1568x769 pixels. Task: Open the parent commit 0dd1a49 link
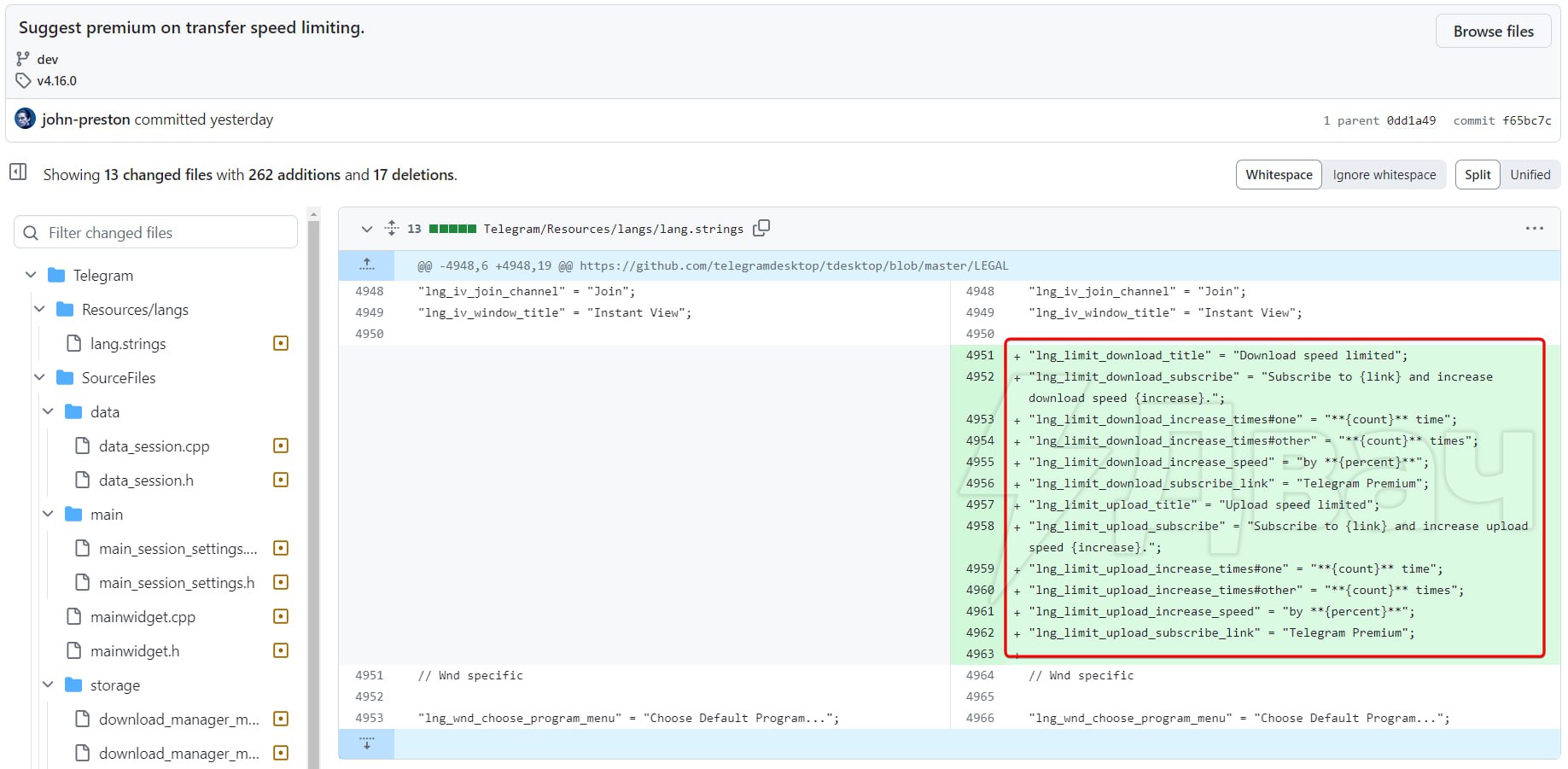coord(1411,120)
